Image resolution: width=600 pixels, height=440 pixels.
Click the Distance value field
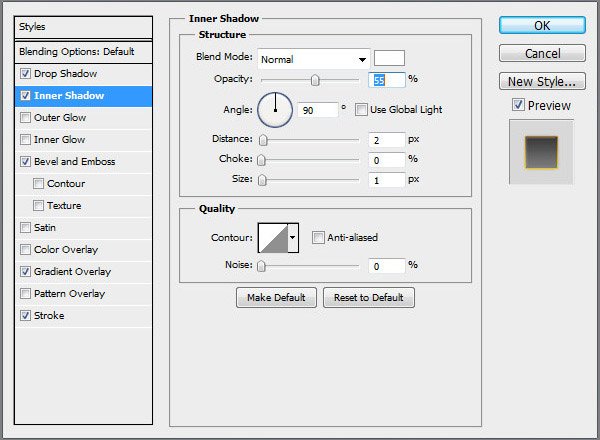pos(387,140)
